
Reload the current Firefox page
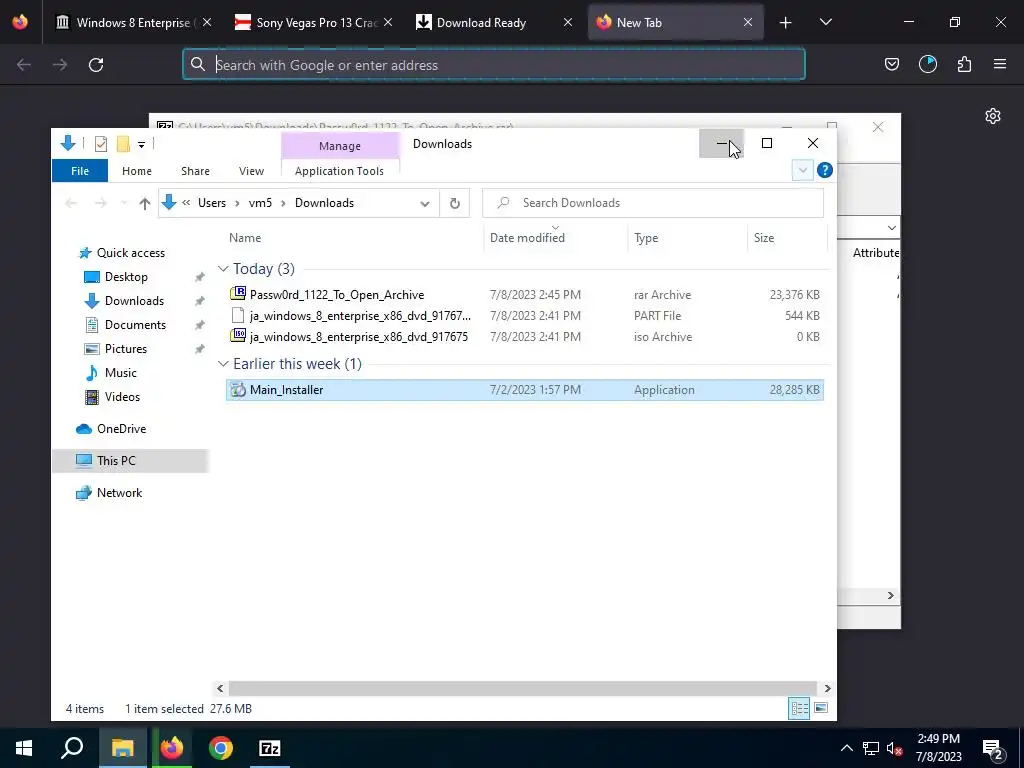point(96,65)
